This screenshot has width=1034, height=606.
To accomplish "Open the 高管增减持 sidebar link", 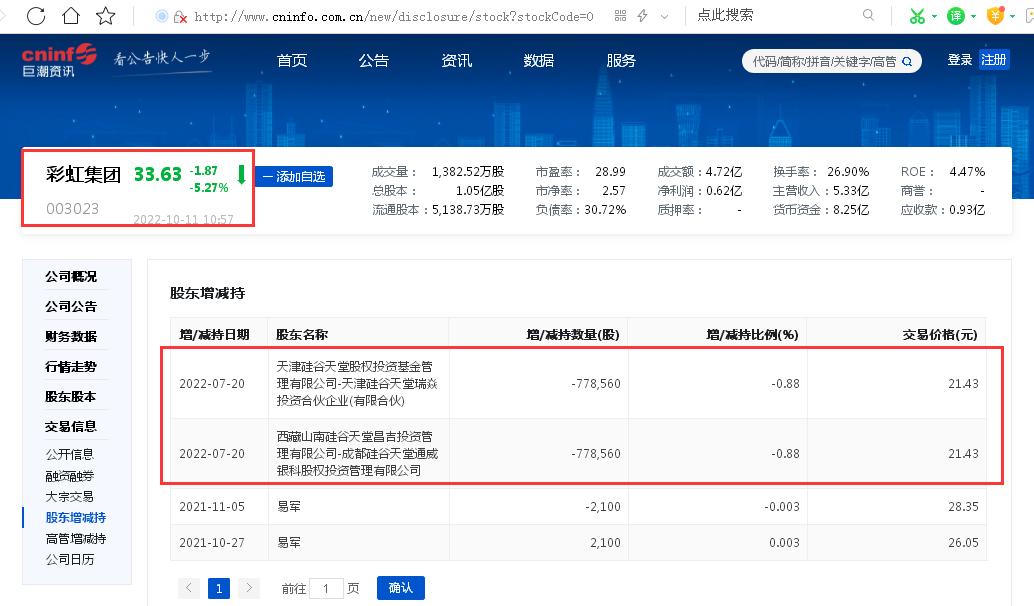I will (76, 539).
